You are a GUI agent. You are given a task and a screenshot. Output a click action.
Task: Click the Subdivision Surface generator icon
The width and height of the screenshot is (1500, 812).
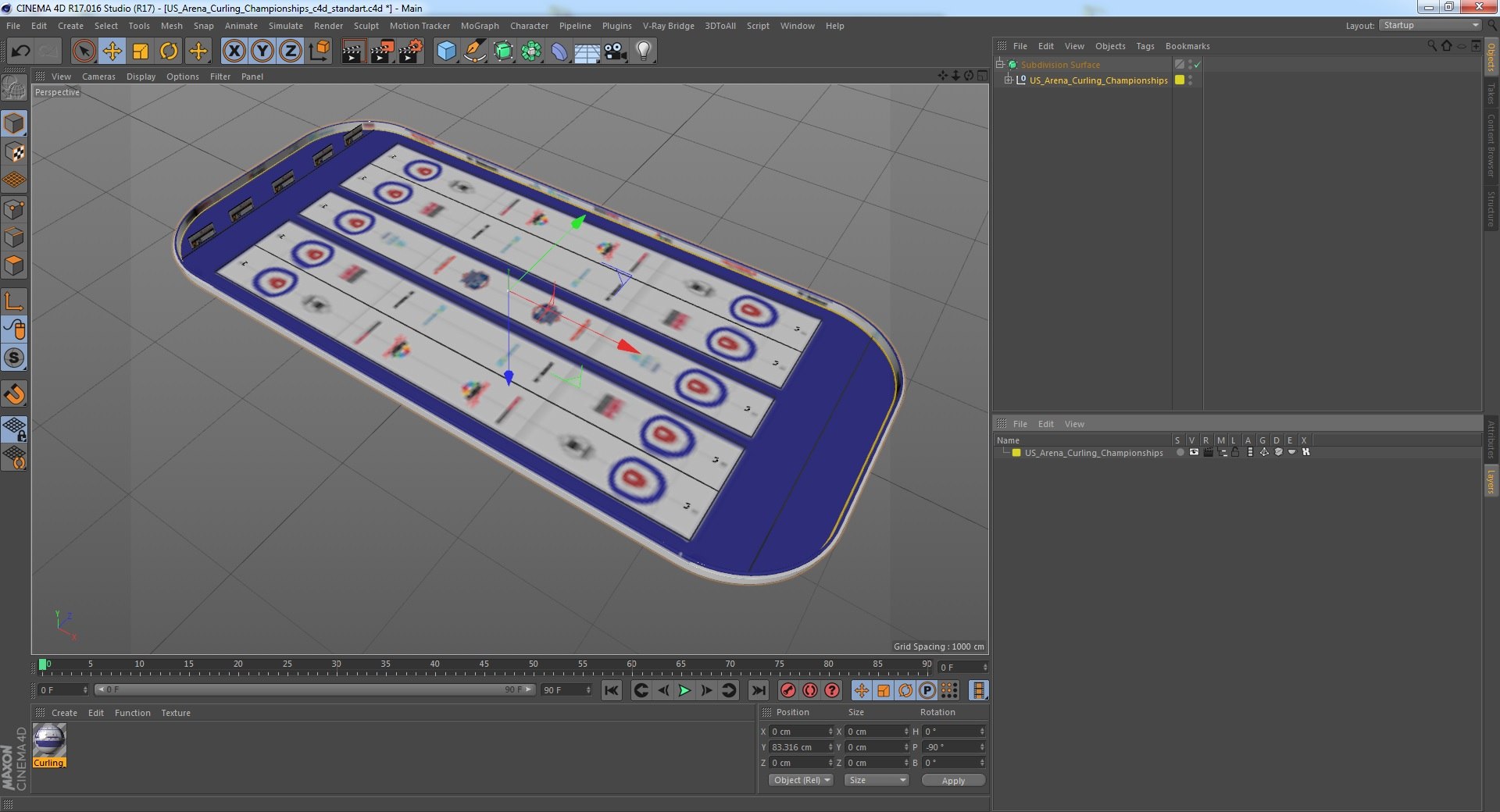[x=503, y=52]
